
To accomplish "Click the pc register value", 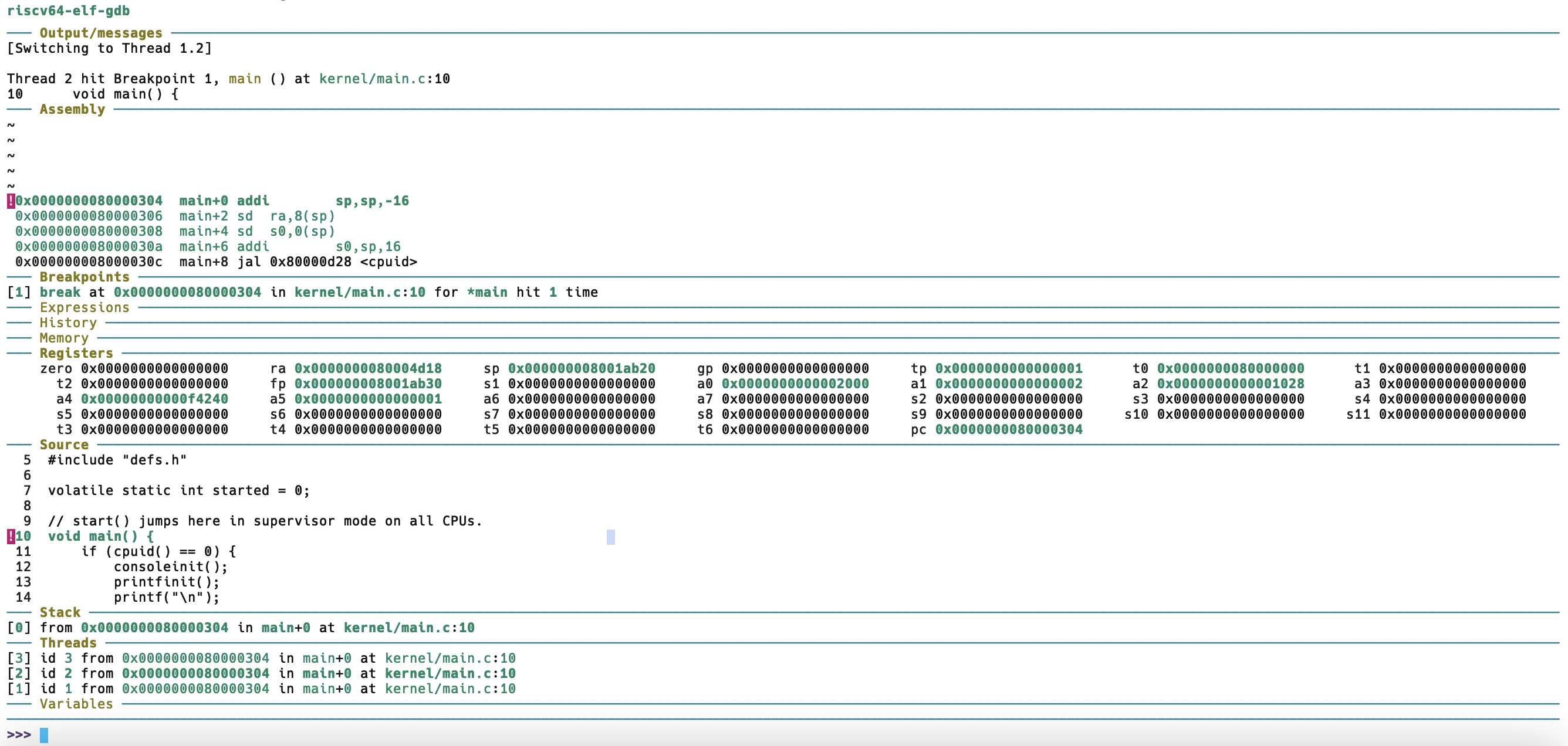I will coord(1009,429).
